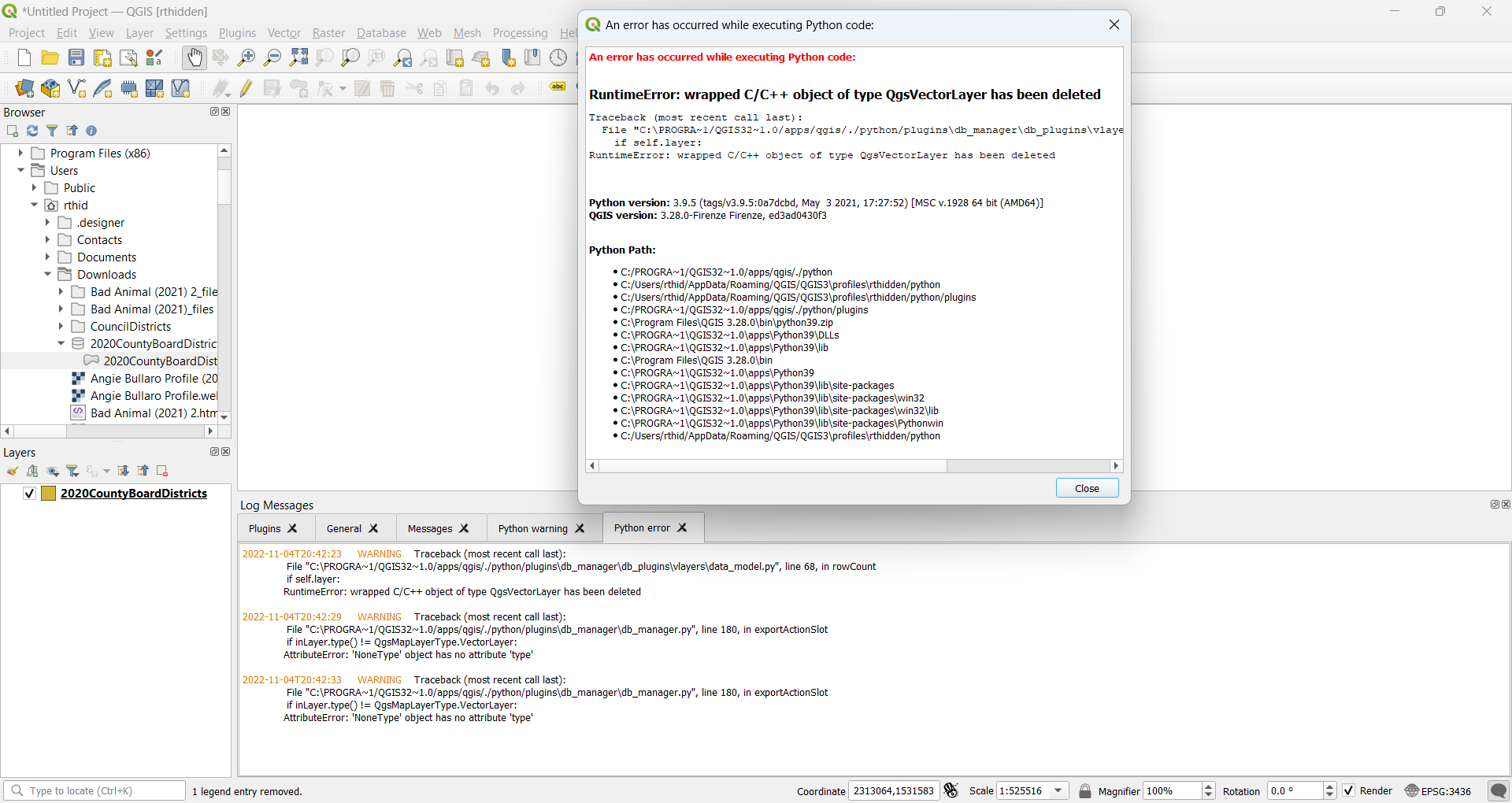Select the Zoom Out magnifier tool
Viewport: 1512px width, 803px height.
tap(272, 57)
